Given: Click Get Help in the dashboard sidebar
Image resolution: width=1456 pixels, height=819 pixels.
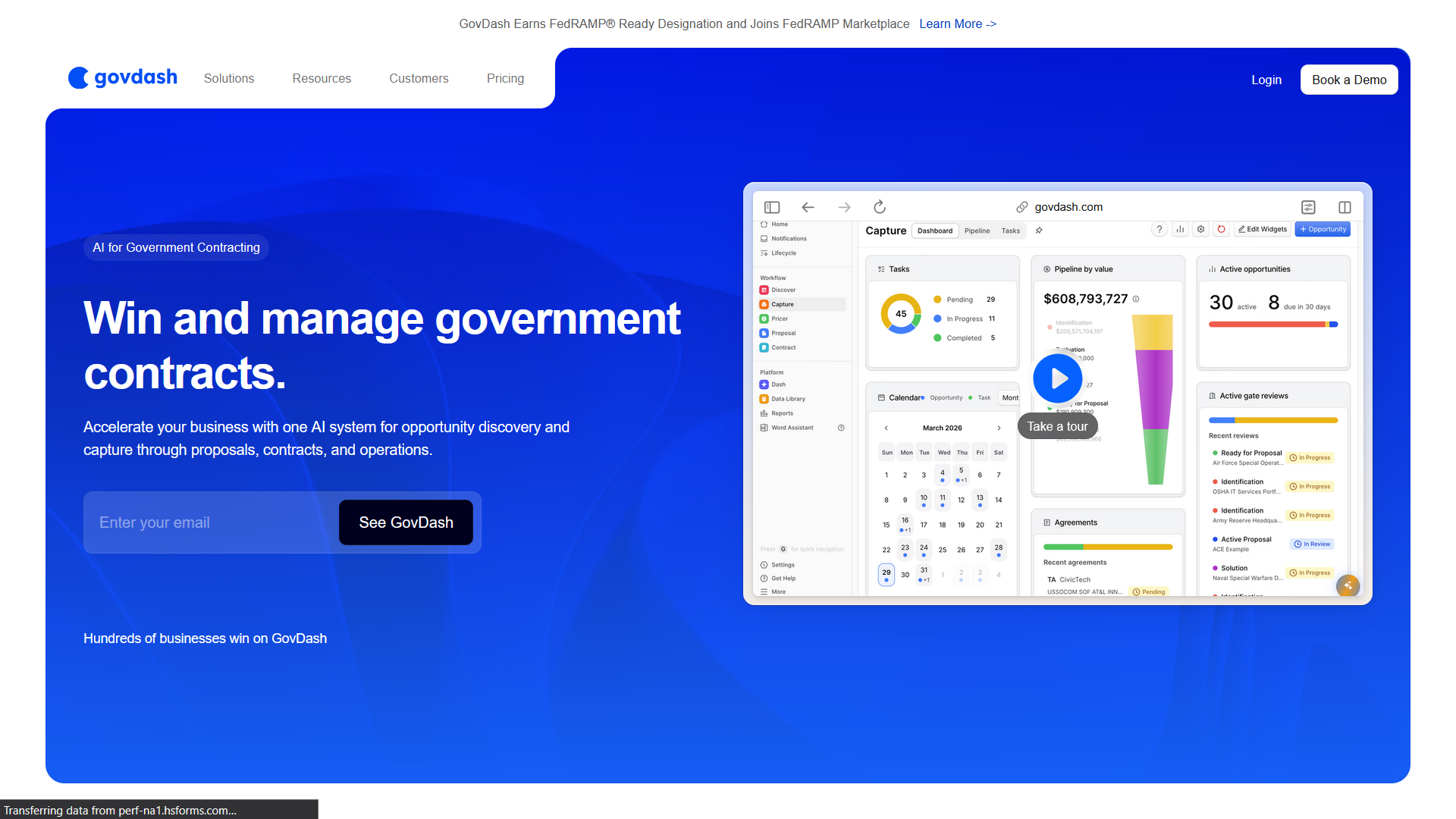Looking at the screenshot, I should [777, 578].
